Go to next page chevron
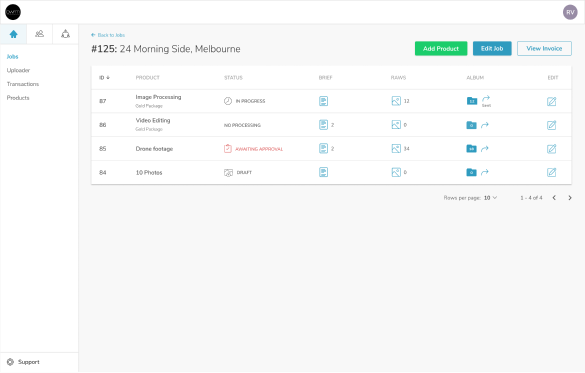Image resolution: width=585 pixels, height=373 pixels. tap(570, 198)
